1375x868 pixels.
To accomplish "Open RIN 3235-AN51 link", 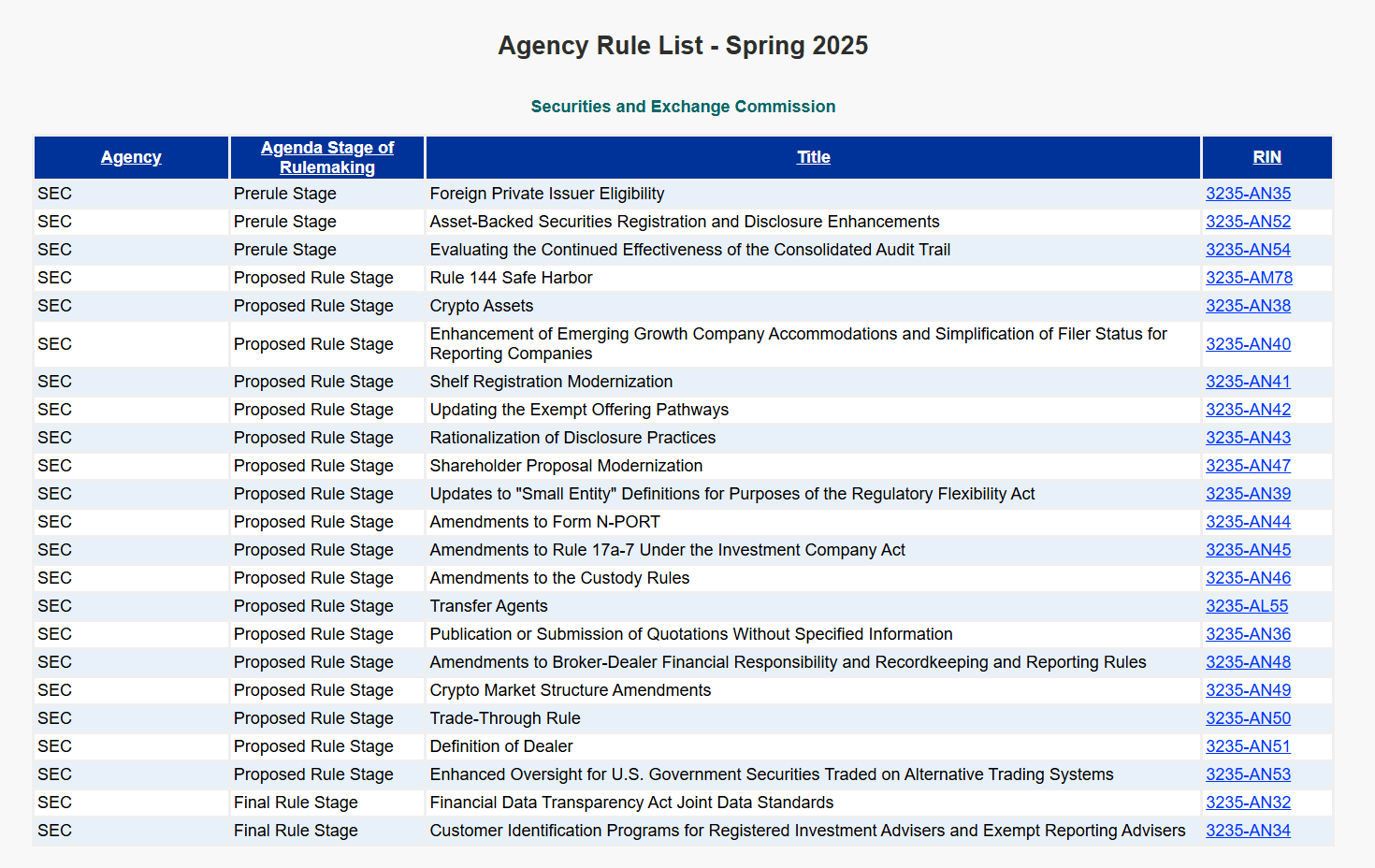I will (x=1248, y=746).
